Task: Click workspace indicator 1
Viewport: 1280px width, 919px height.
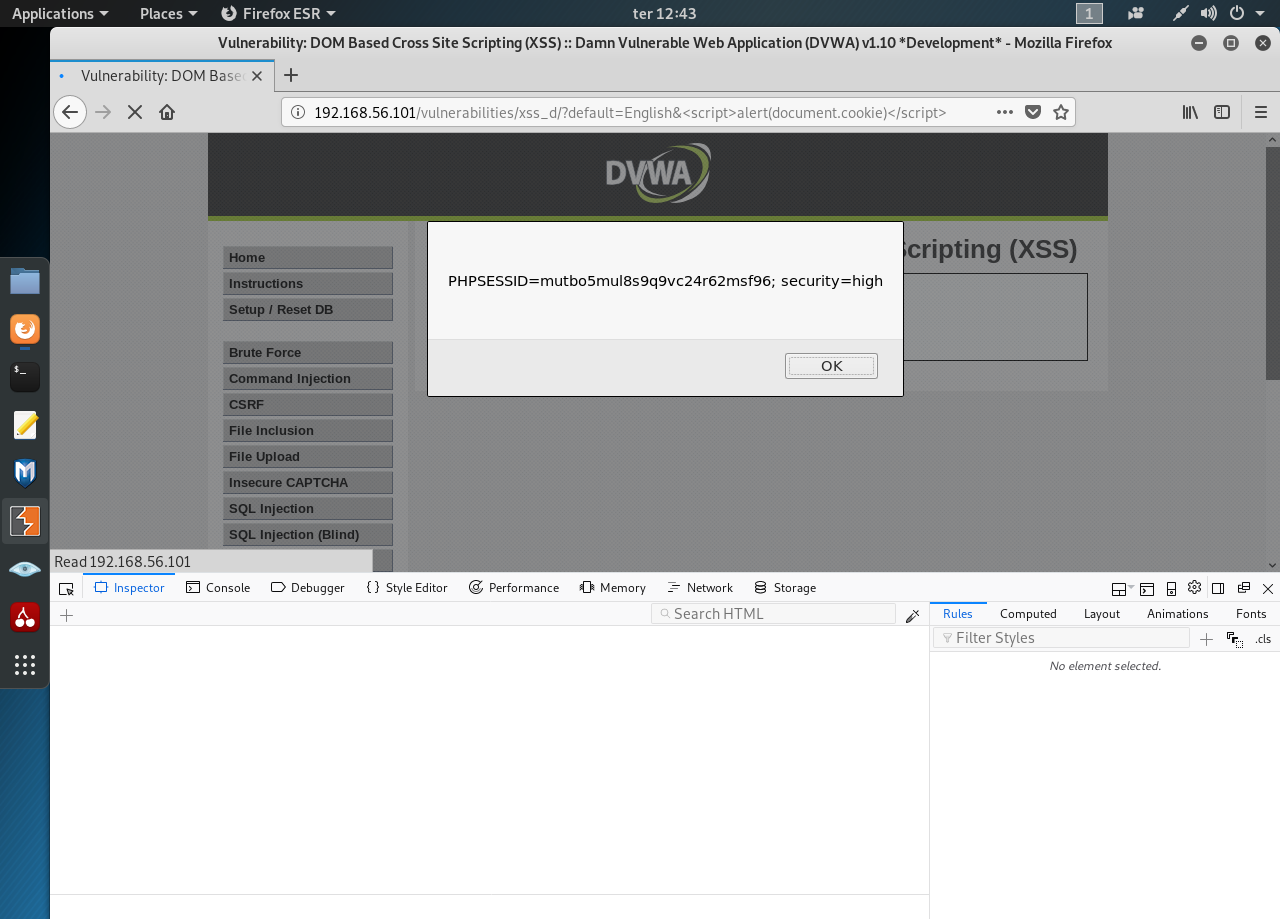Action: (x=1089, y=13)
